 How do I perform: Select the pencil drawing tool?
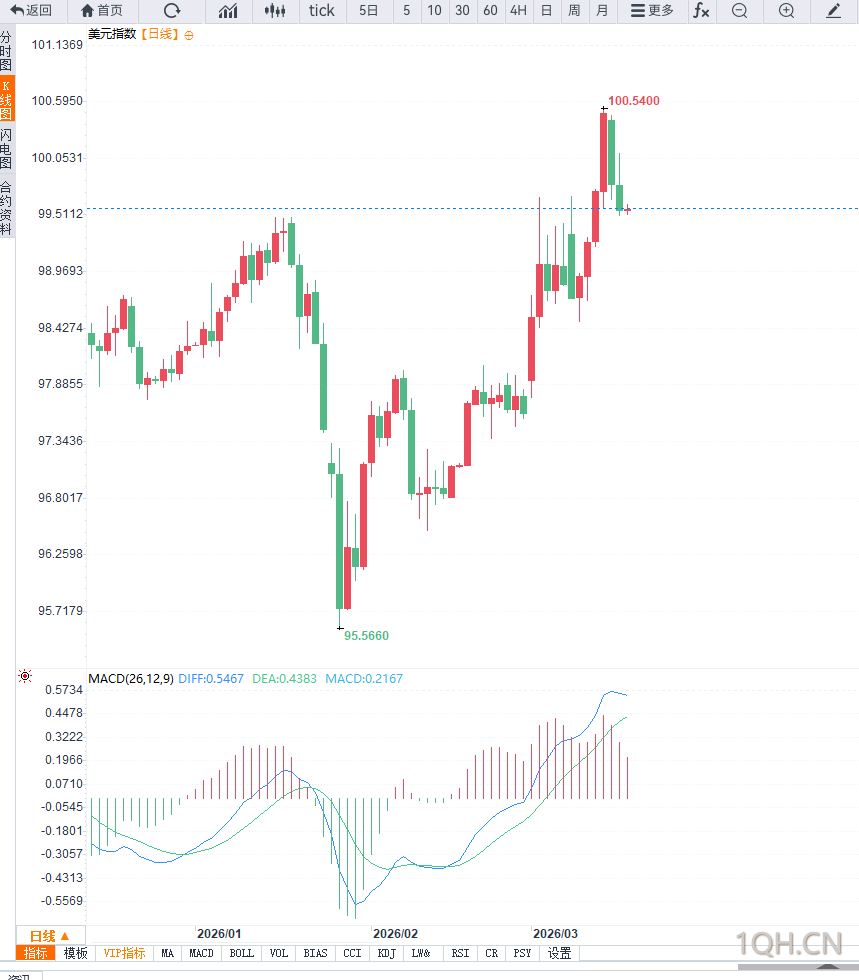tap(834, 11)
